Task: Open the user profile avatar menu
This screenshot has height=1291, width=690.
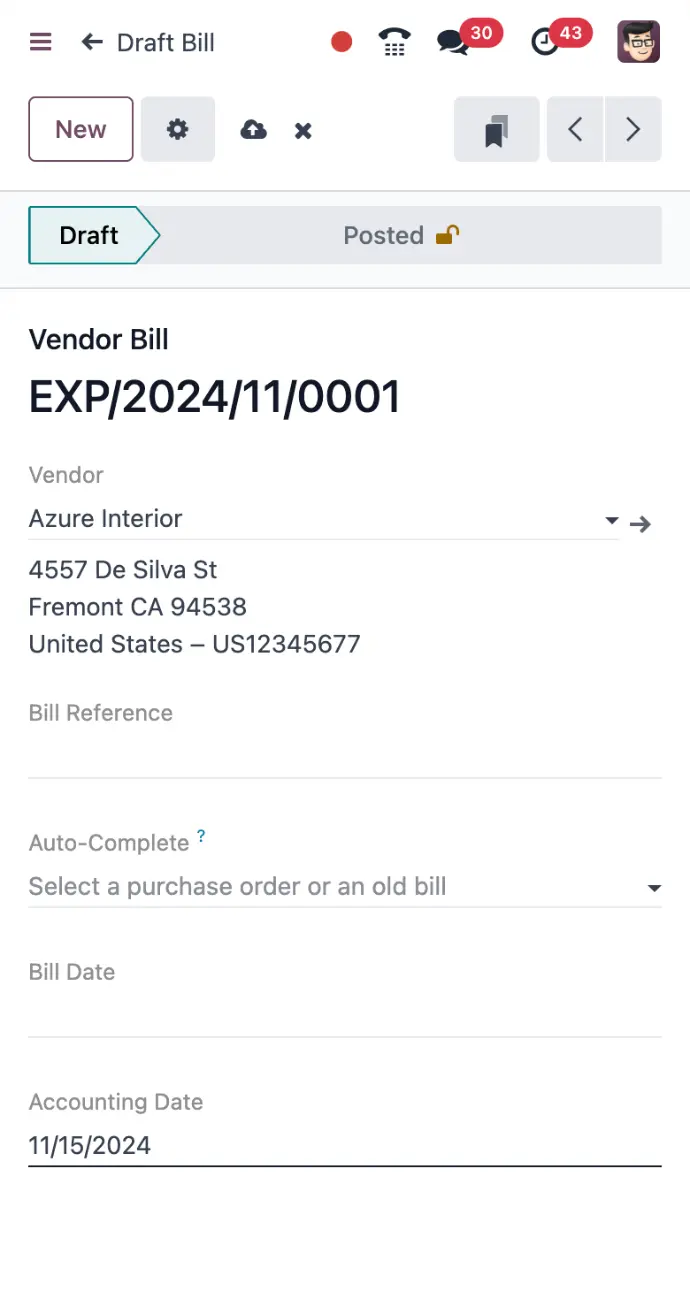Action: [638, 42]
